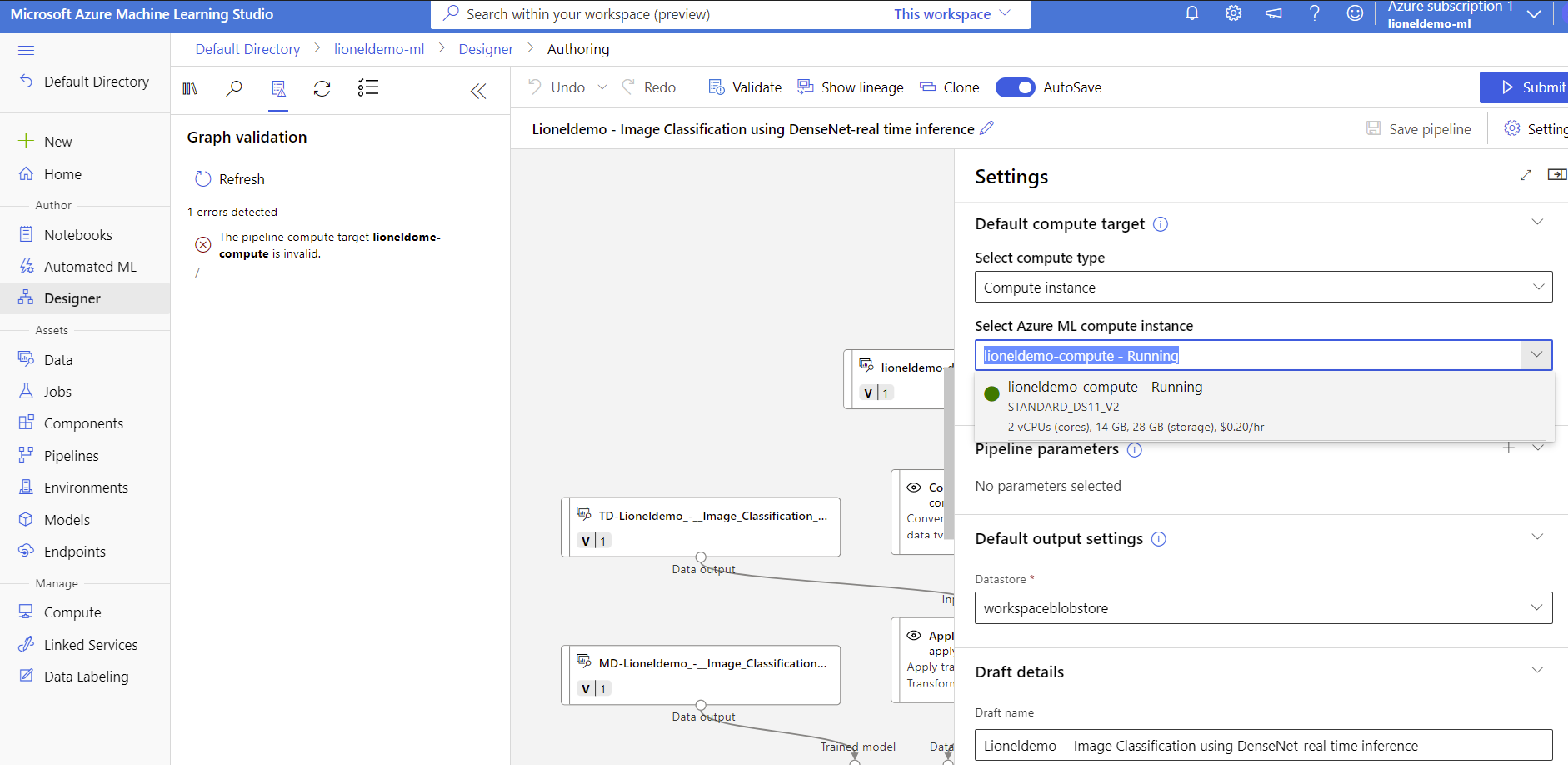The width and height of the screenshot is (1568, 765).
Task: Click the Convert node eye icon
Action: [x=914, y=487]
